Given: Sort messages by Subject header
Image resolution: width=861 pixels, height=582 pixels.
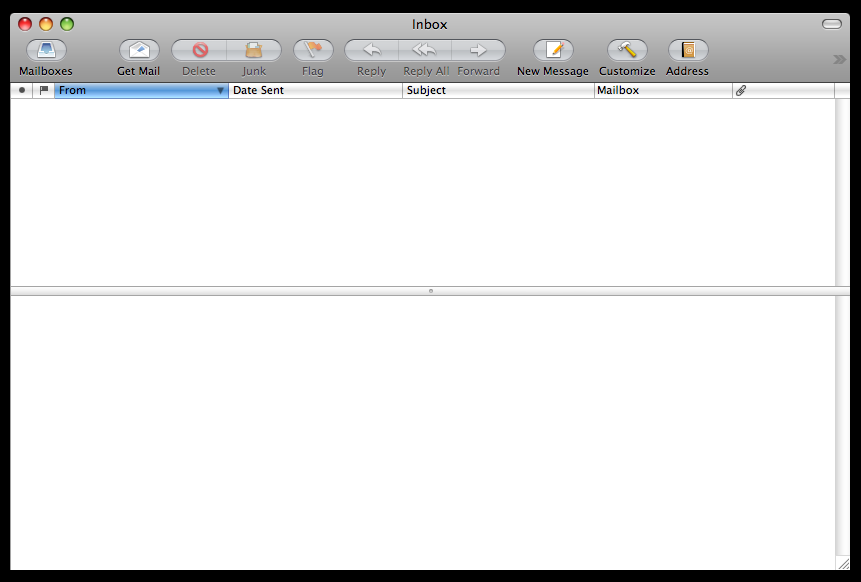Looking at the screenshot, I should [x=498, y=90].
